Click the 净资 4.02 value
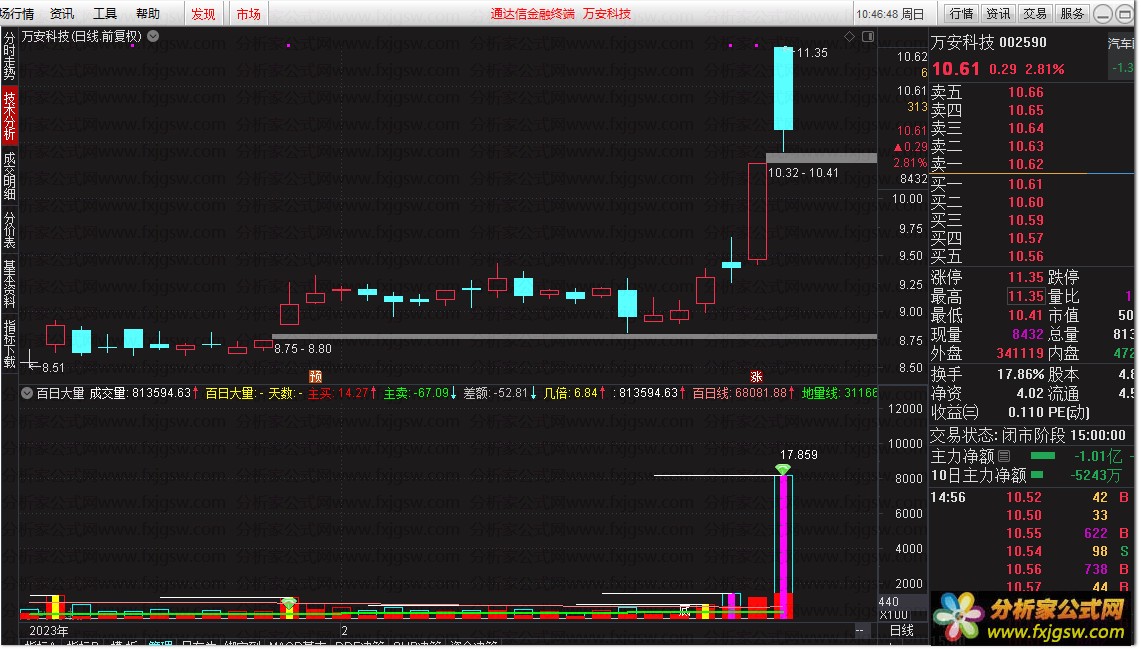Image resolution: width=1141 pixels, height=649 pixels. coord(1030,393)
